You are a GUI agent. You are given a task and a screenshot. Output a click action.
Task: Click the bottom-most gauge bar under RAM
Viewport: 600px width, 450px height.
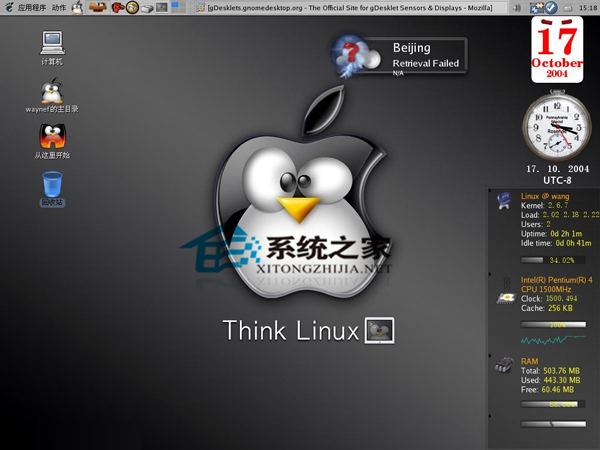[x=553, y=424]
